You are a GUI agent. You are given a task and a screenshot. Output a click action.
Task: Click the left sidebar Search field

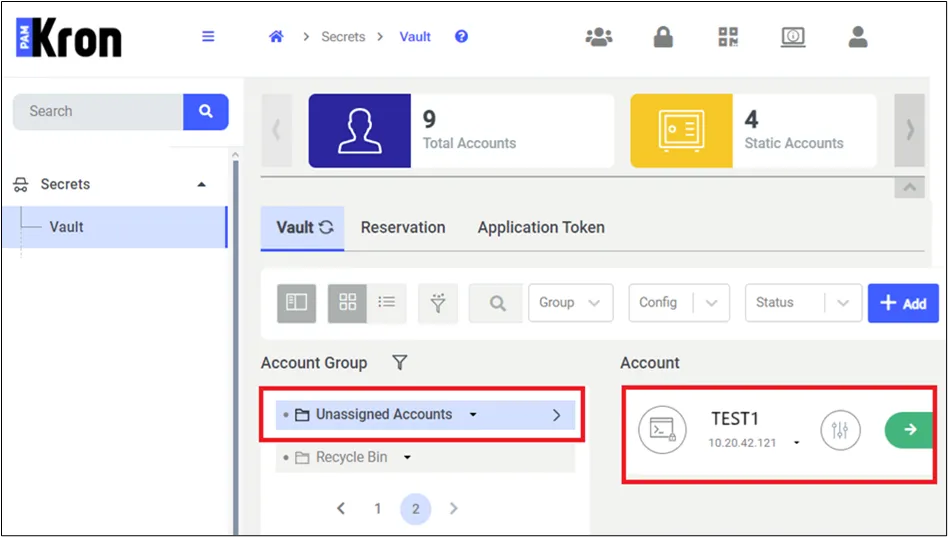click(98, 111)
